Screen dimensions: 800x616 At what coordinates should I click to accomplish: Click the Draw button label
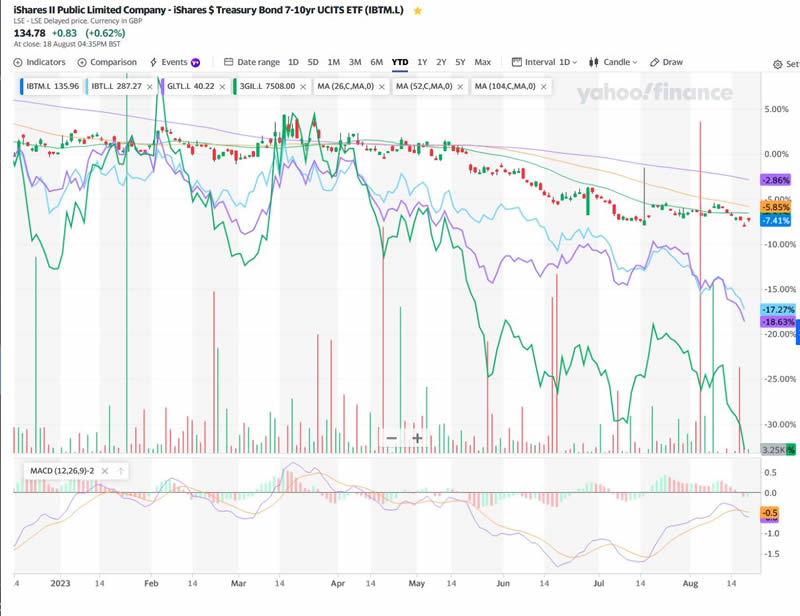click(x=672, y=62)
